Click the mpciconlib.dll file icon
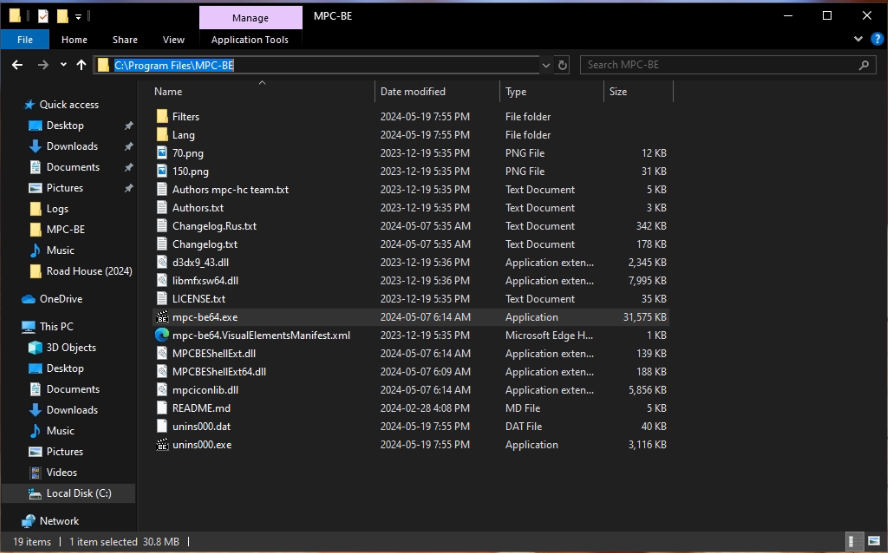Screen dimensions: 888x553 coord(162,390)
